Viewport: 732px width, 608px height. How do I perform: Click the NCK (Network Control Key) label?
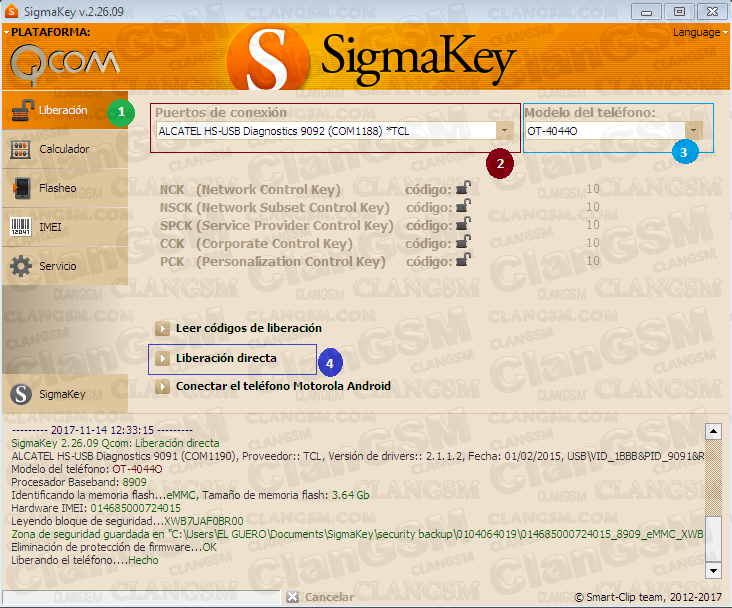click(x=250, y=190)
